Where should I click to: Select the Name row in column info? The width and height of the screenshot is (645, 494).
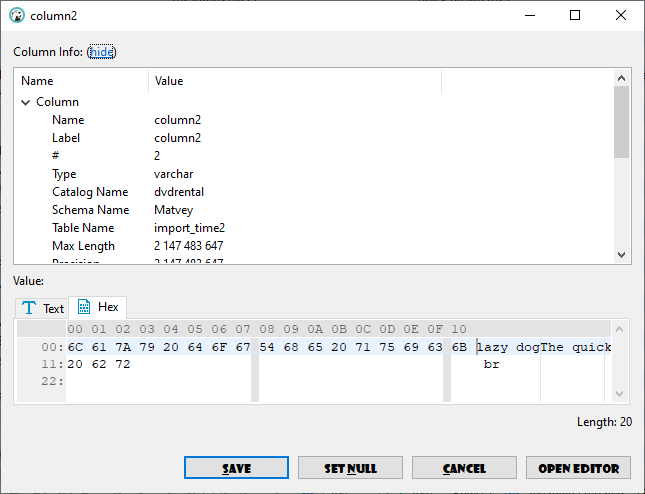[x=314, y=120]
